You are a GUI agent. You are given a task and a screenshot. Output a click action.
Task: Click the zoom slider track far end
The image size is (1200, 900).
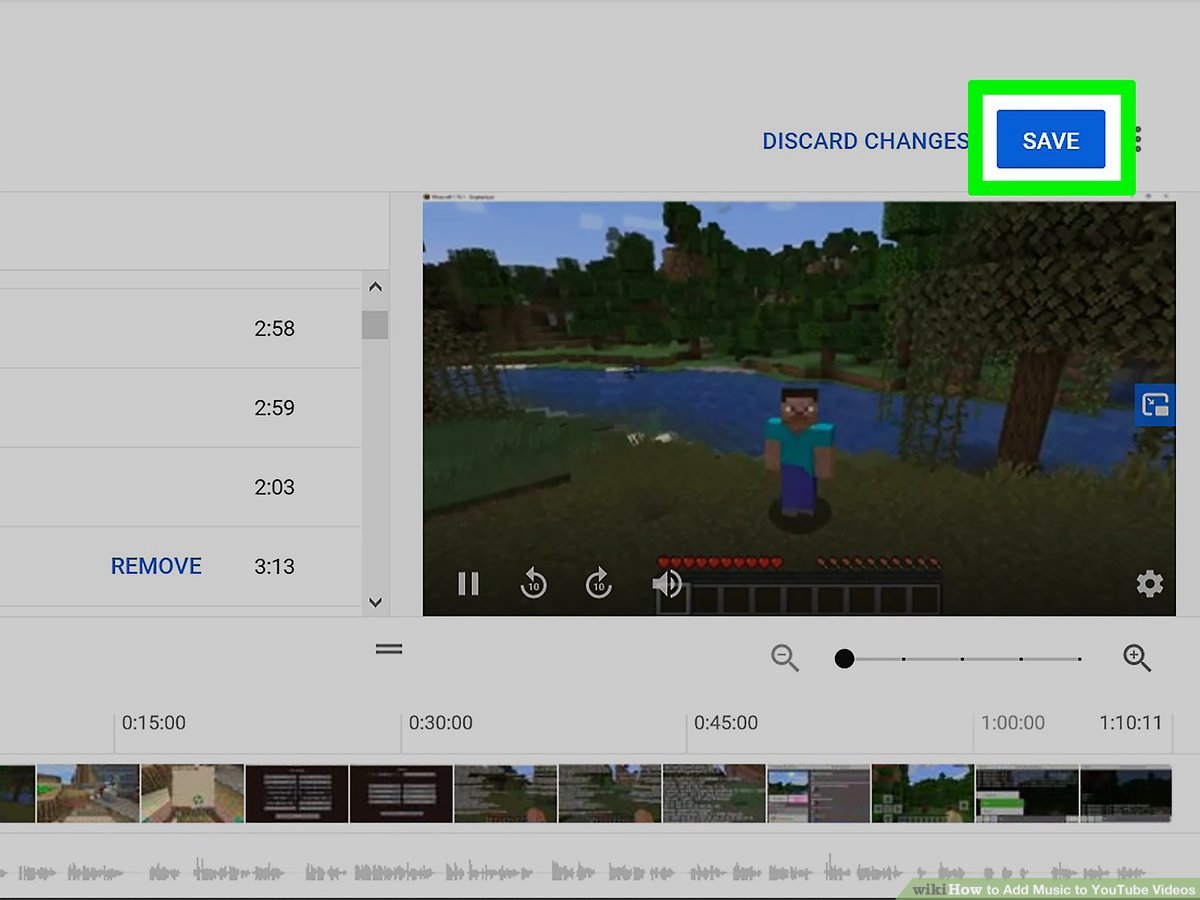click(x=1079, y=659)
